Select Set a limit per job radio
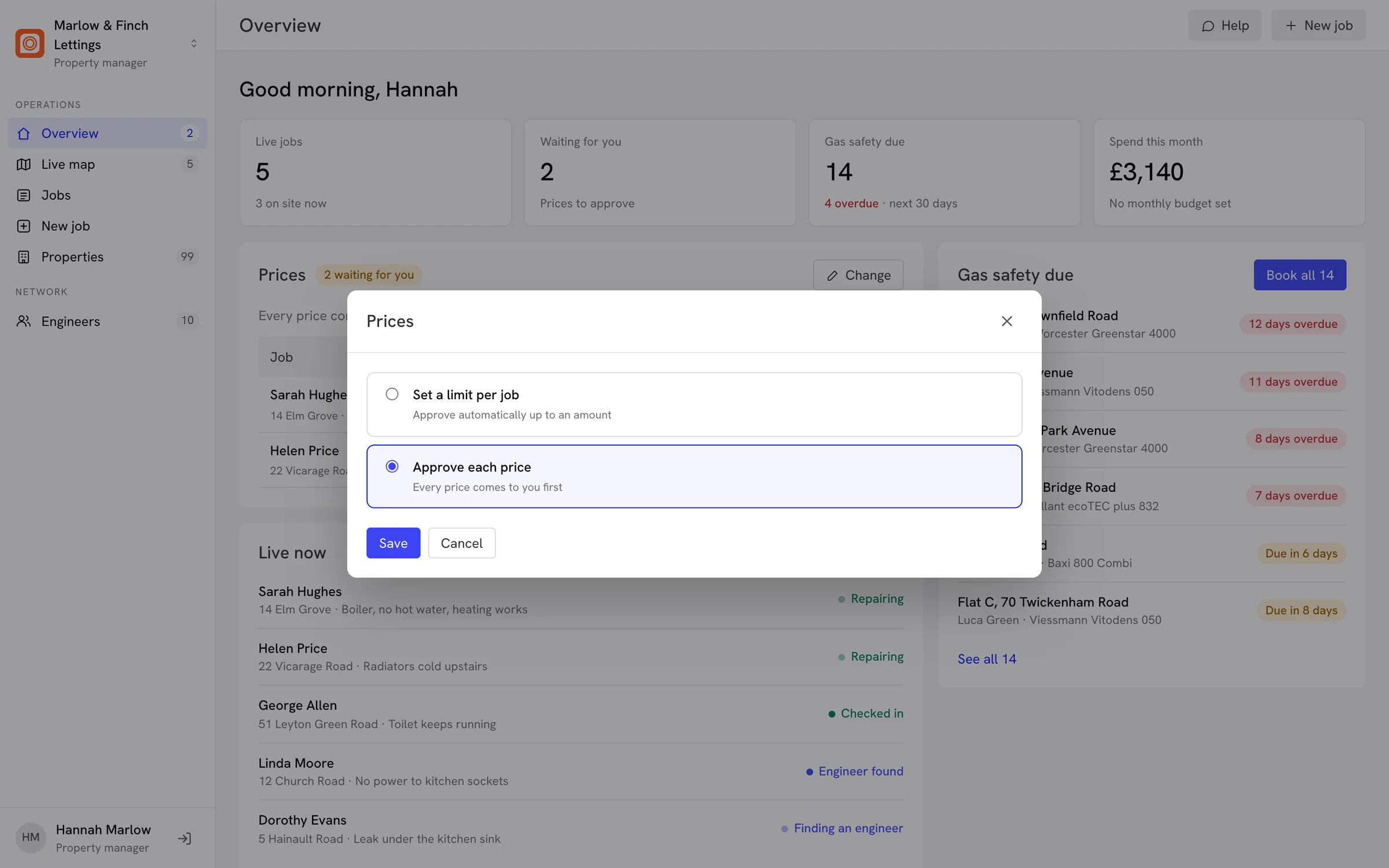 (x=392, y=394)
